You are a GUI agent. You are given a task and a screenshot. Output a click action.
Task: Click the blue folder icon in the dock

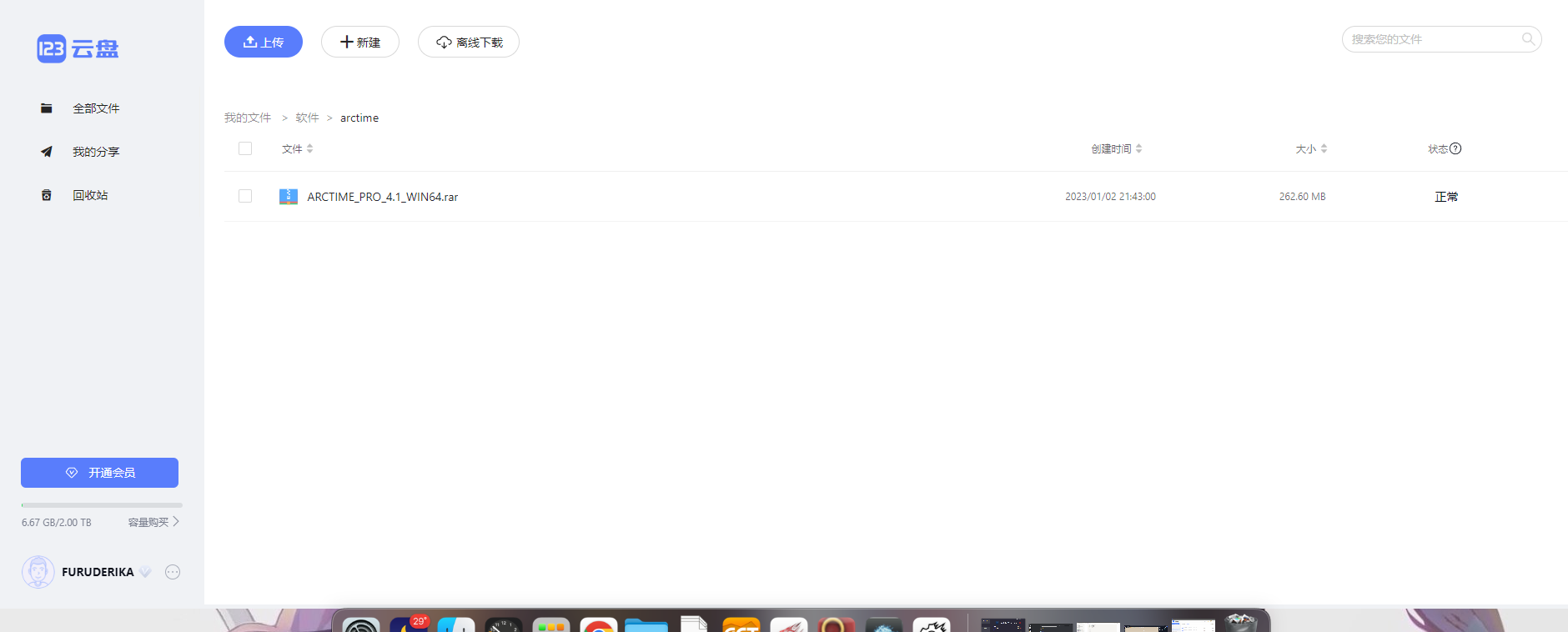click(x=646, y=624)
